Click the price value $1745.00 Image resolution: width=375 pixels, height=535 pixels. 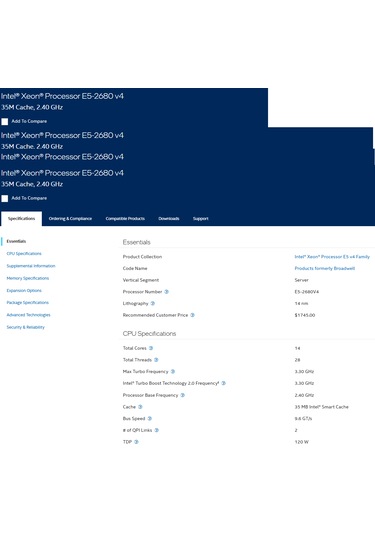(305, 315)
